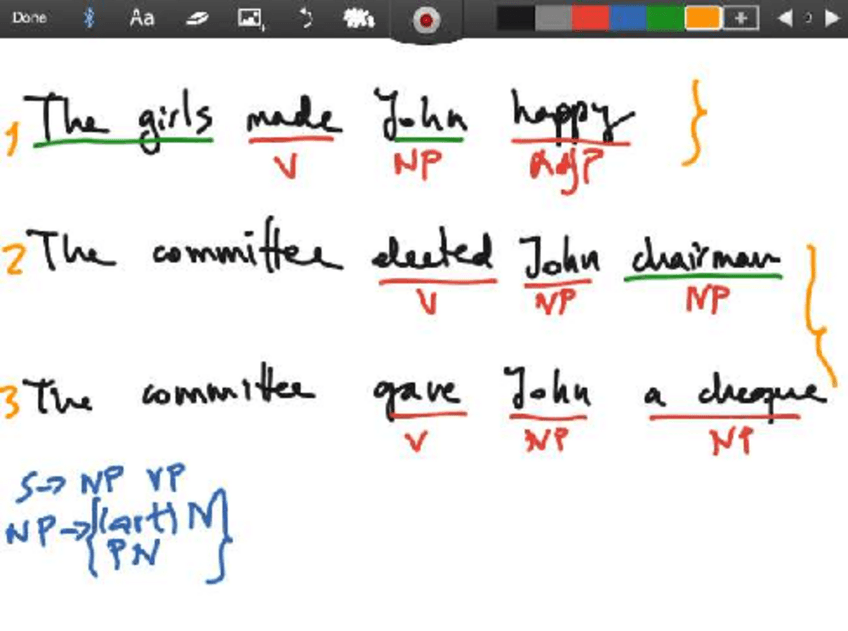Click the handwritten words 'The girls'
The width and height of the screenshot is (848, 631).
tap(118, 122)
